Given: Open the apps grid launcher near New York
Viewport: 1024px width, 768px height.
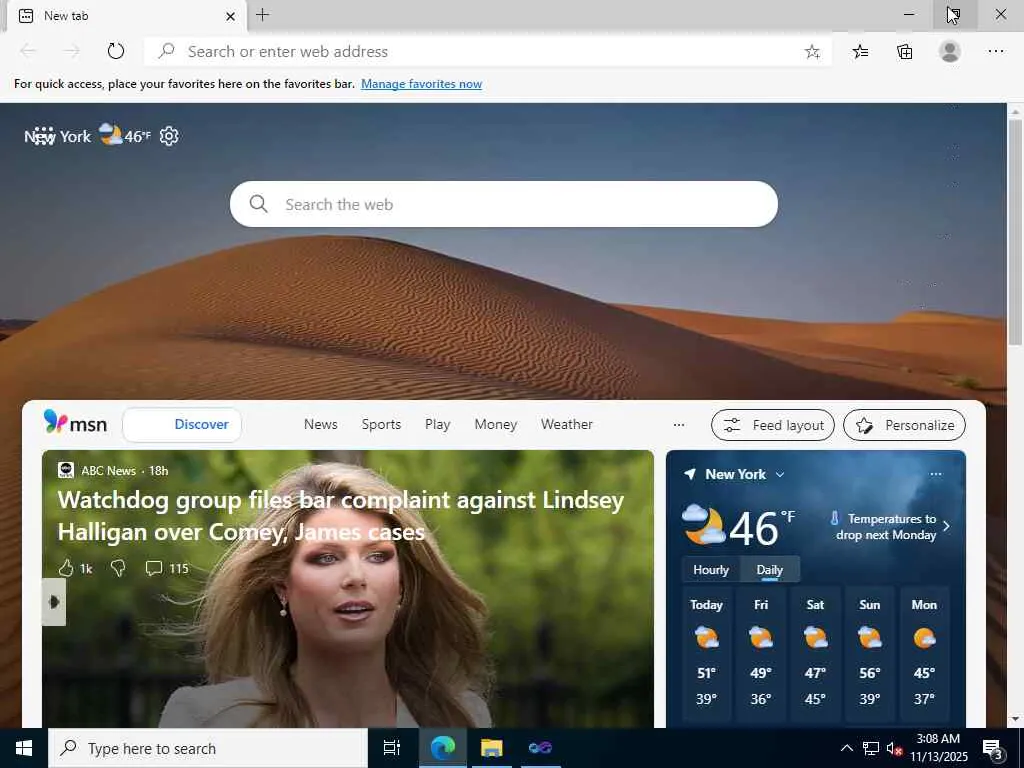Looking at the screenshot, I should 43,136.
